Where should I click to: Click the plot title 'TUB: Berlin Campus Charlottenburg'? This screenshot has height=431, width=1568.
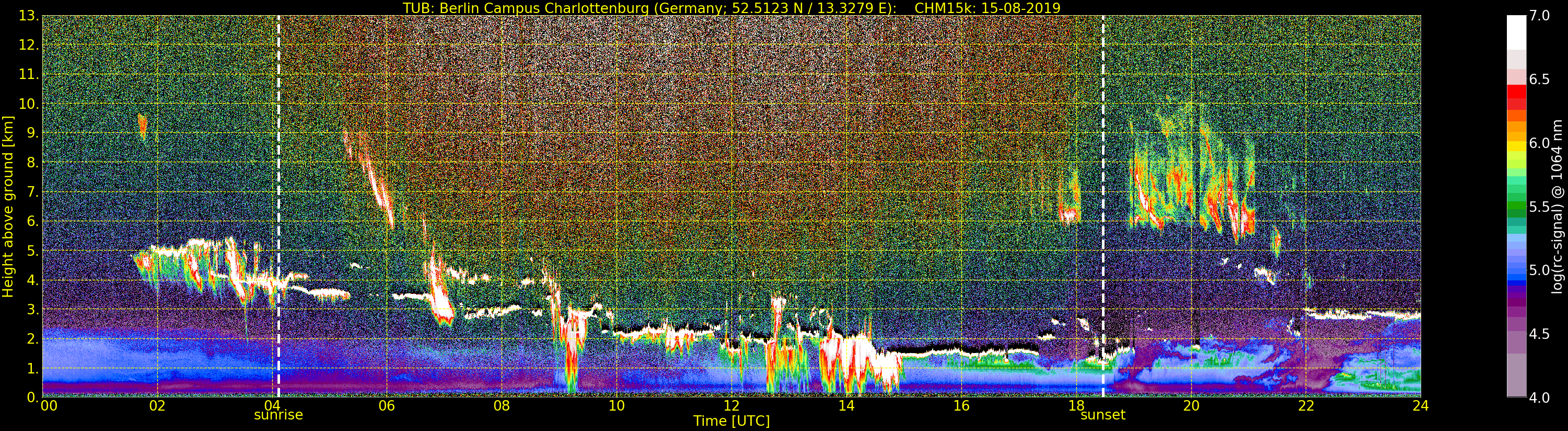tap(525, 8)
